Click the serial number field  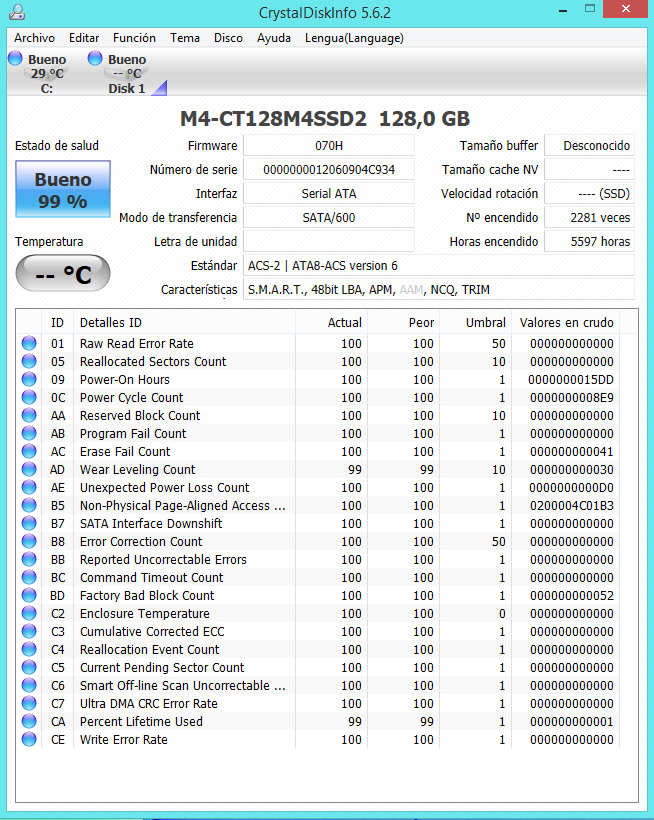tap(329, 170)
